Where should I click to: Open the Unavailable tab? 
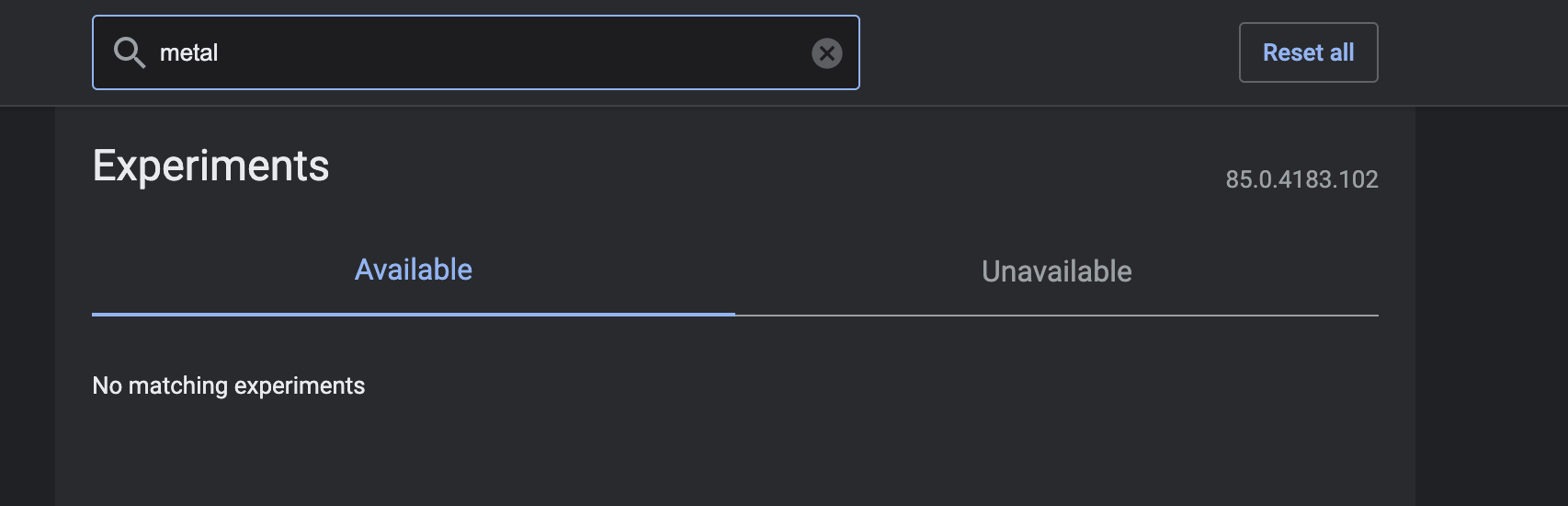(x=1056, y=271)
